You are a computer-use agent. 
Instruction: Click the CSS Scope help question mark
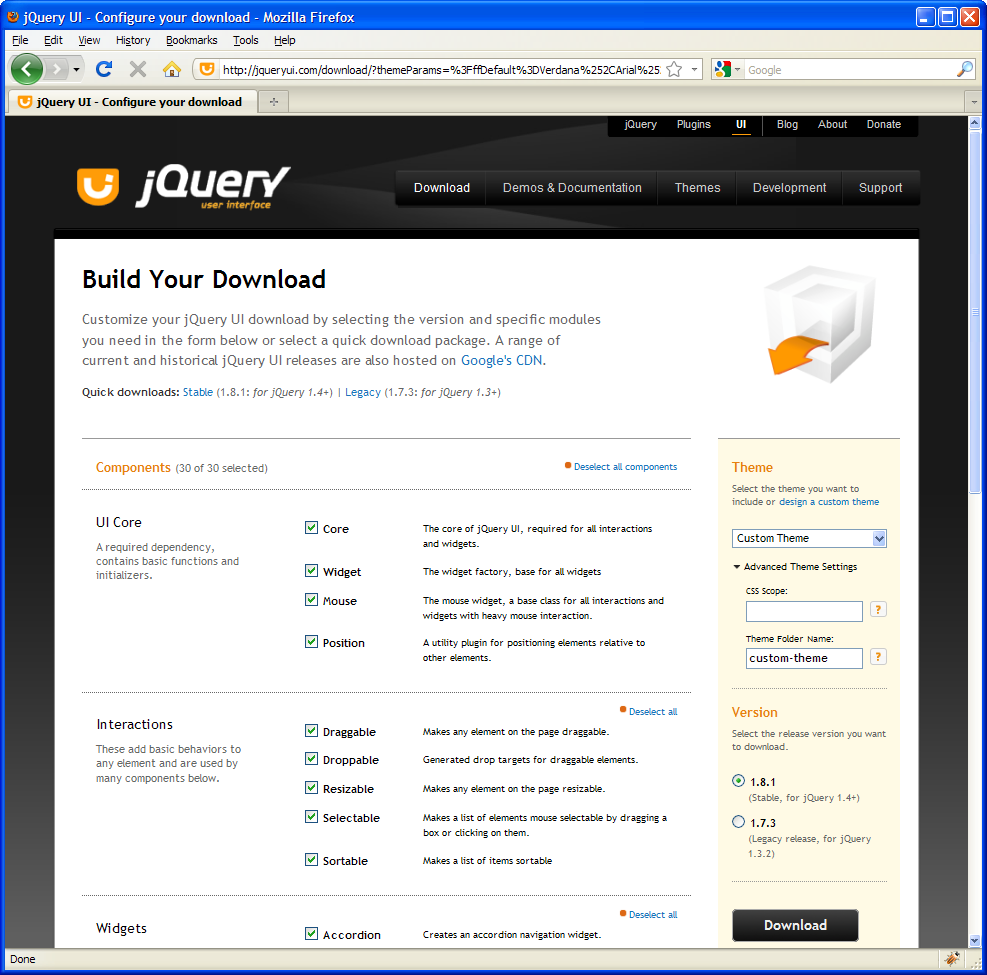[878, 609]
